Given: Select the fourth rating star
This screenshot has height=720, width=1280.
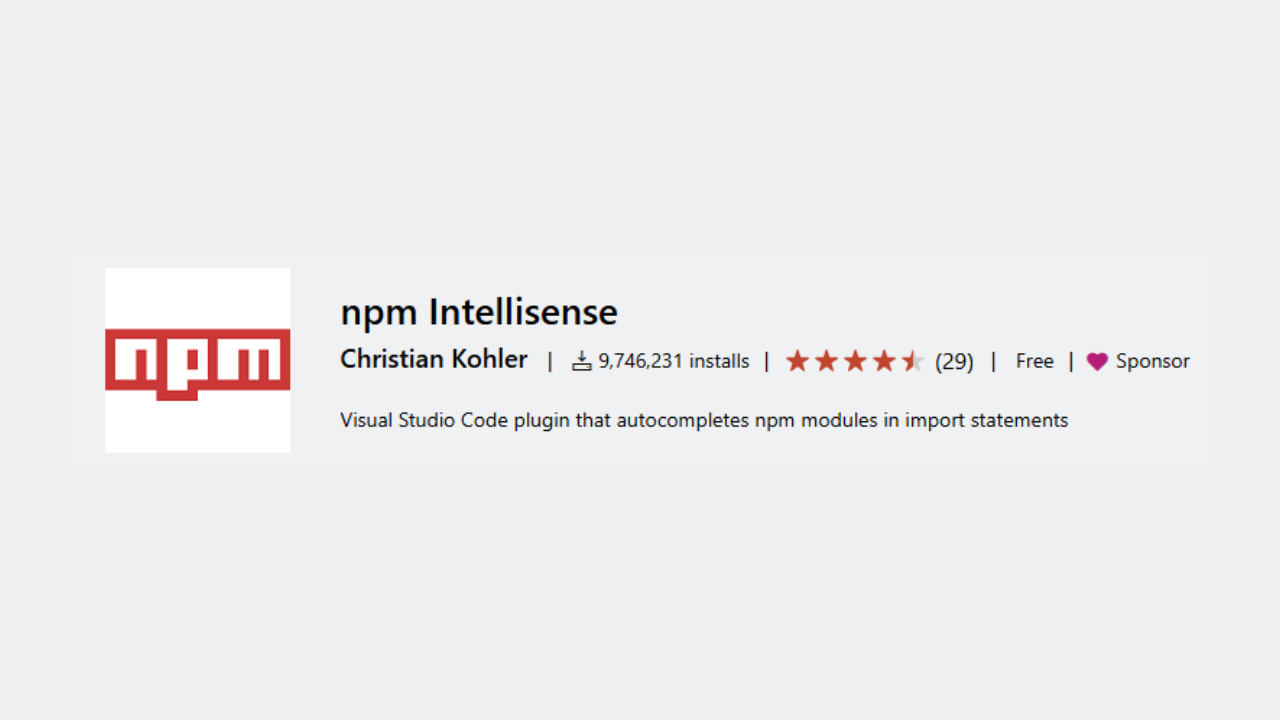Looking at the screenshot, I should click(884, 361).
